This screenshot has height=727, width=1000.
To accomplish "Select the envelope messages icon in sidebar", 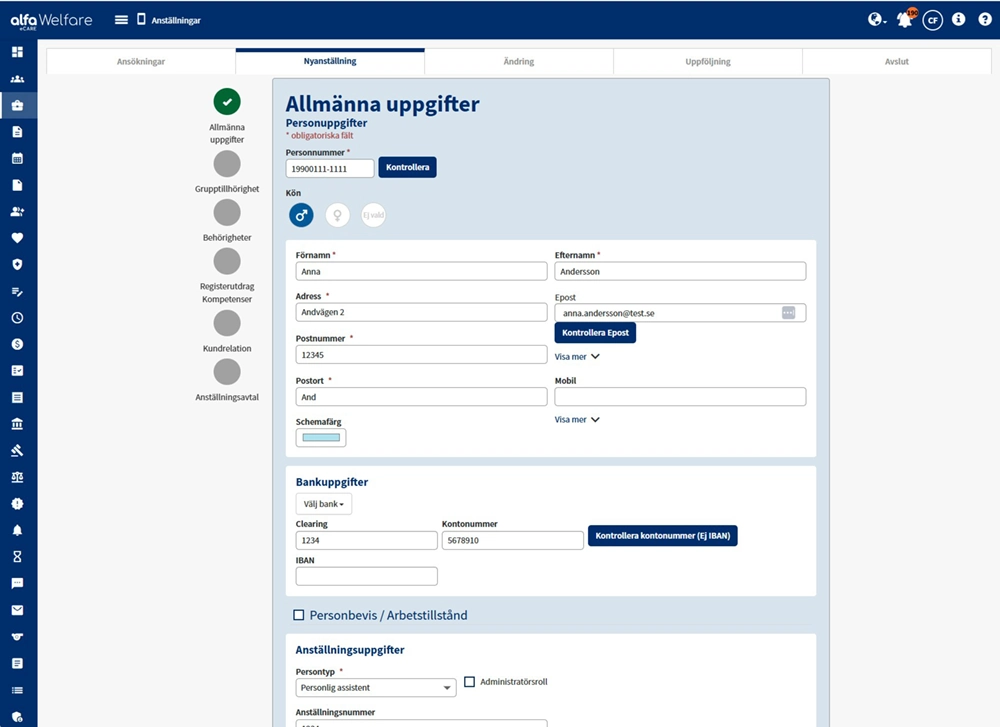I will click(18, 608).
